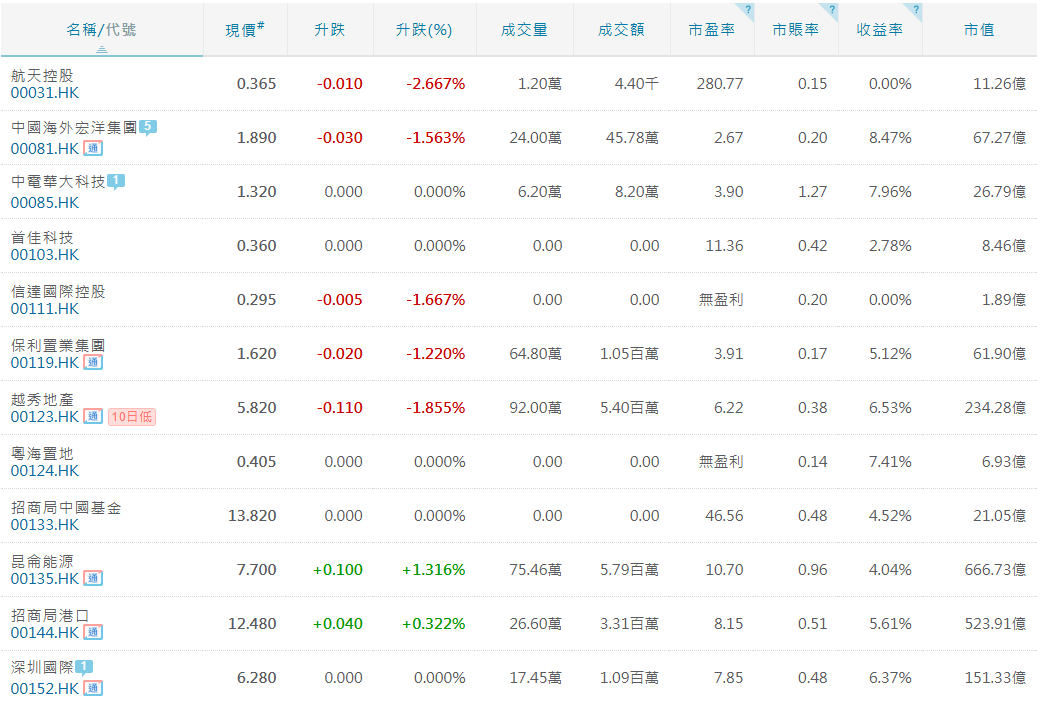Open stock code 00103.HK
This screenshot has width=1037, height=702.
coord(44,255)
